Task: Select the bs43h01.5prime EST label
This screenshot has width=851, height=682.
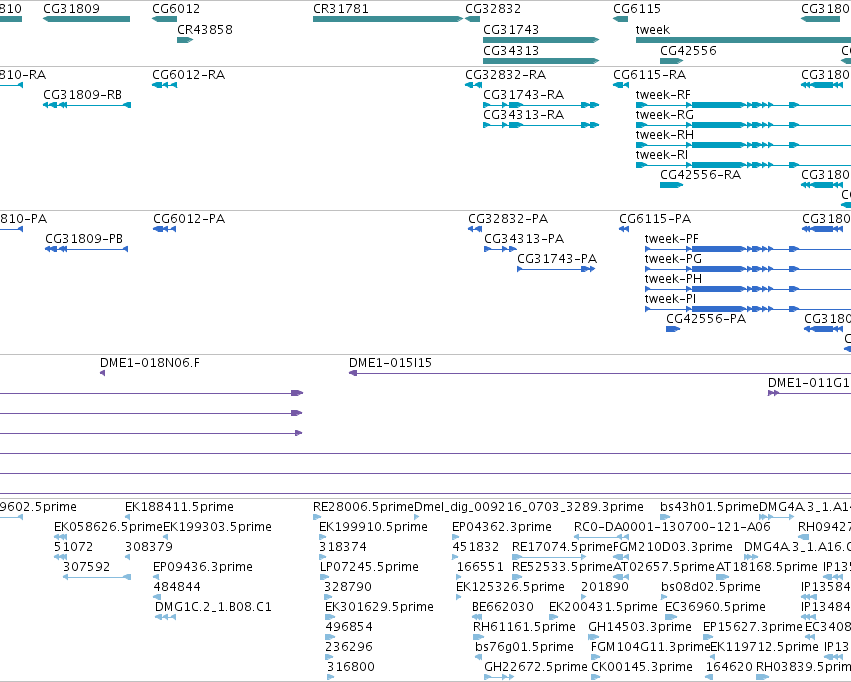Action: (709, 507)
